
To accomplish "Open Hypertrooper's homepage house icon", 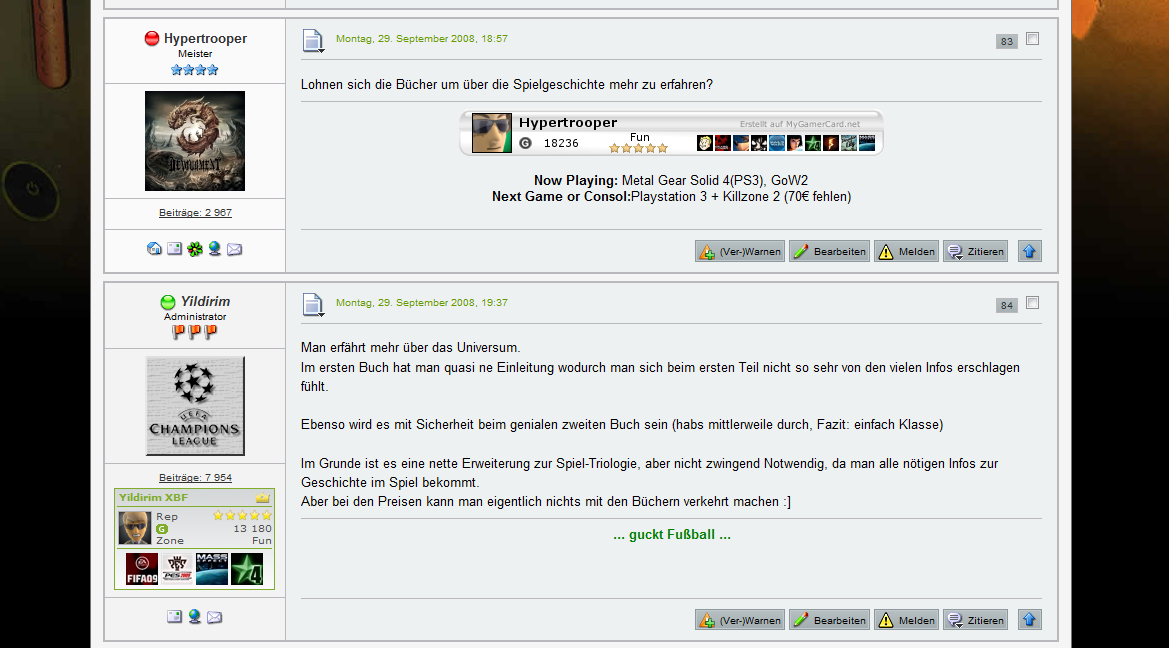I will pyautogui.click(x=154, y=249).
